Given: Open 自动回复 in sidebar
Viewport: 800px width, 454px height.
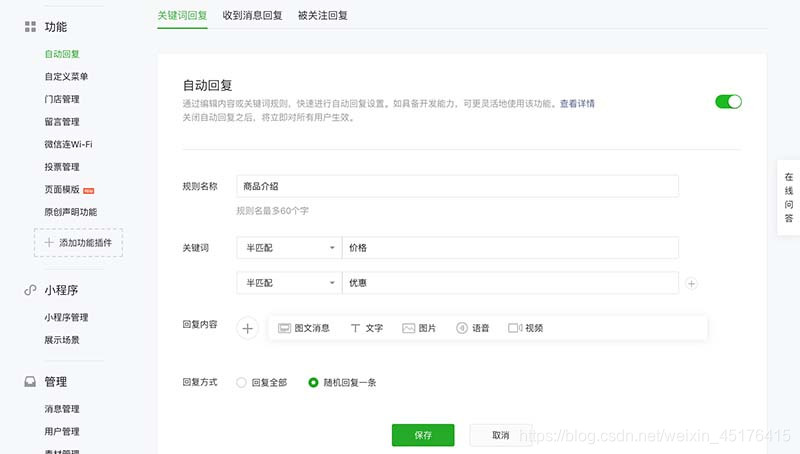Looking at the screenshot, I should pos(62,54).
